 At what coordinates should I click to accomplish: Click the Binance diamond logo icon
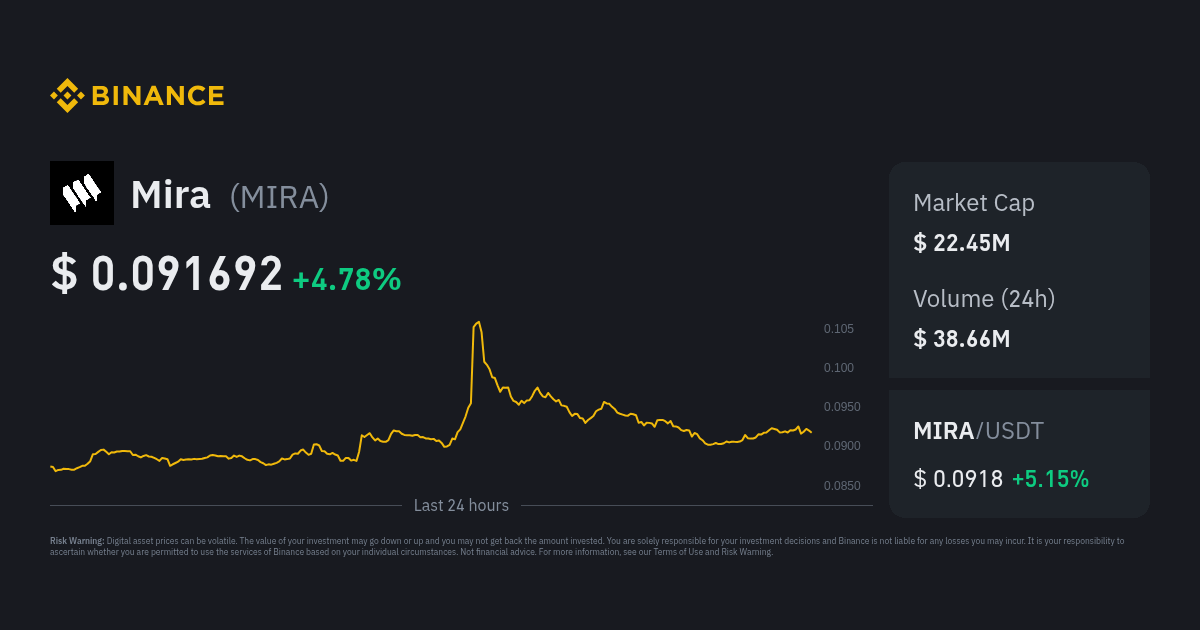(x=67, y=96)
